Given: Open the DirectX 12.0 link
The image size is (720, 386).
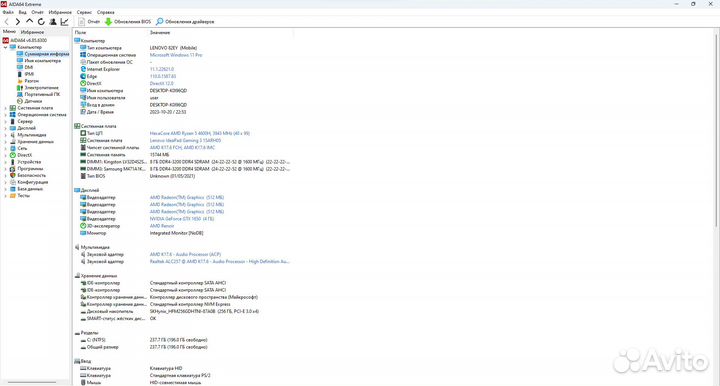Looking at the screenshot, I should 162,84.
